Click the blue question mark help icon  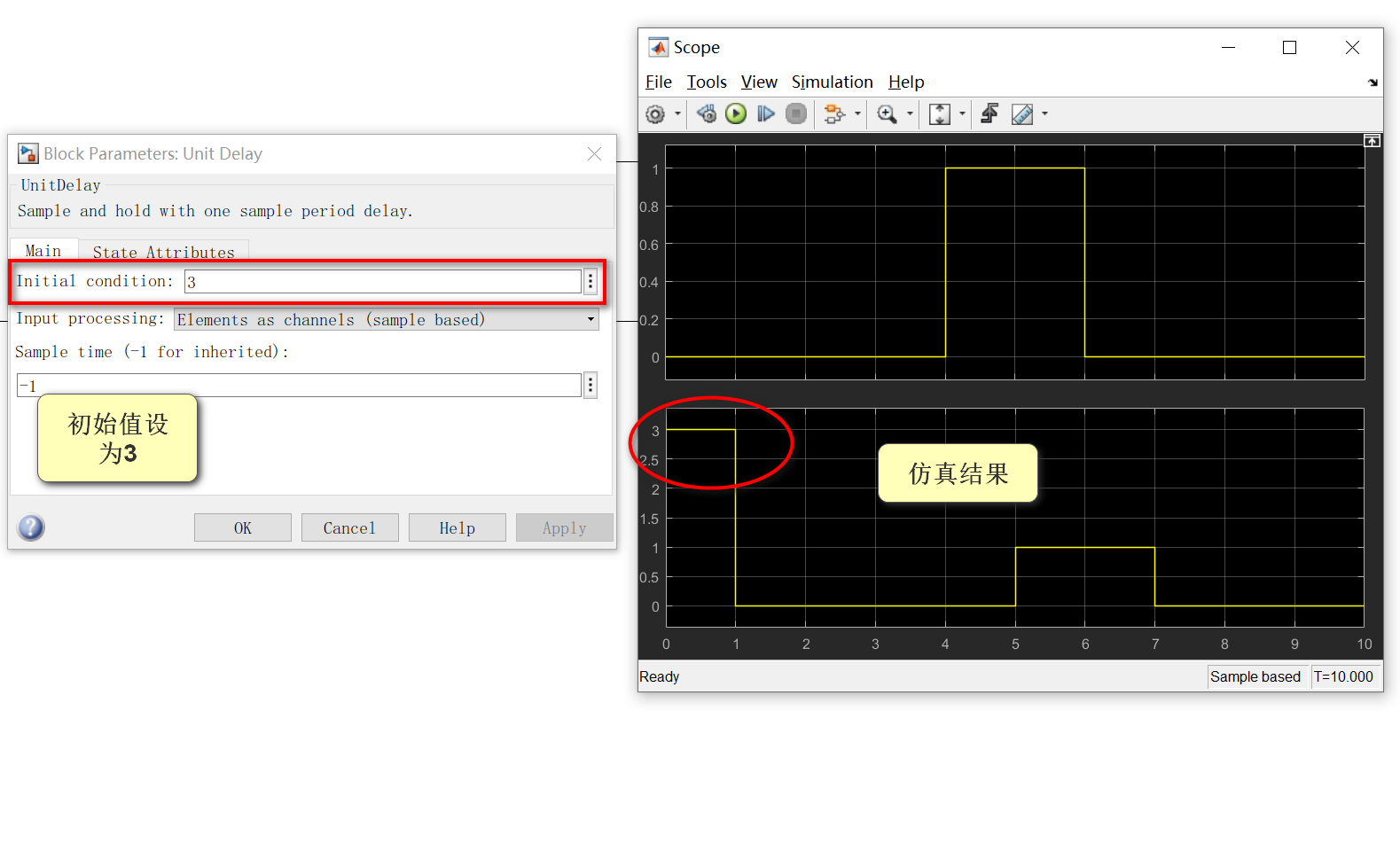(x=31, y=527)
